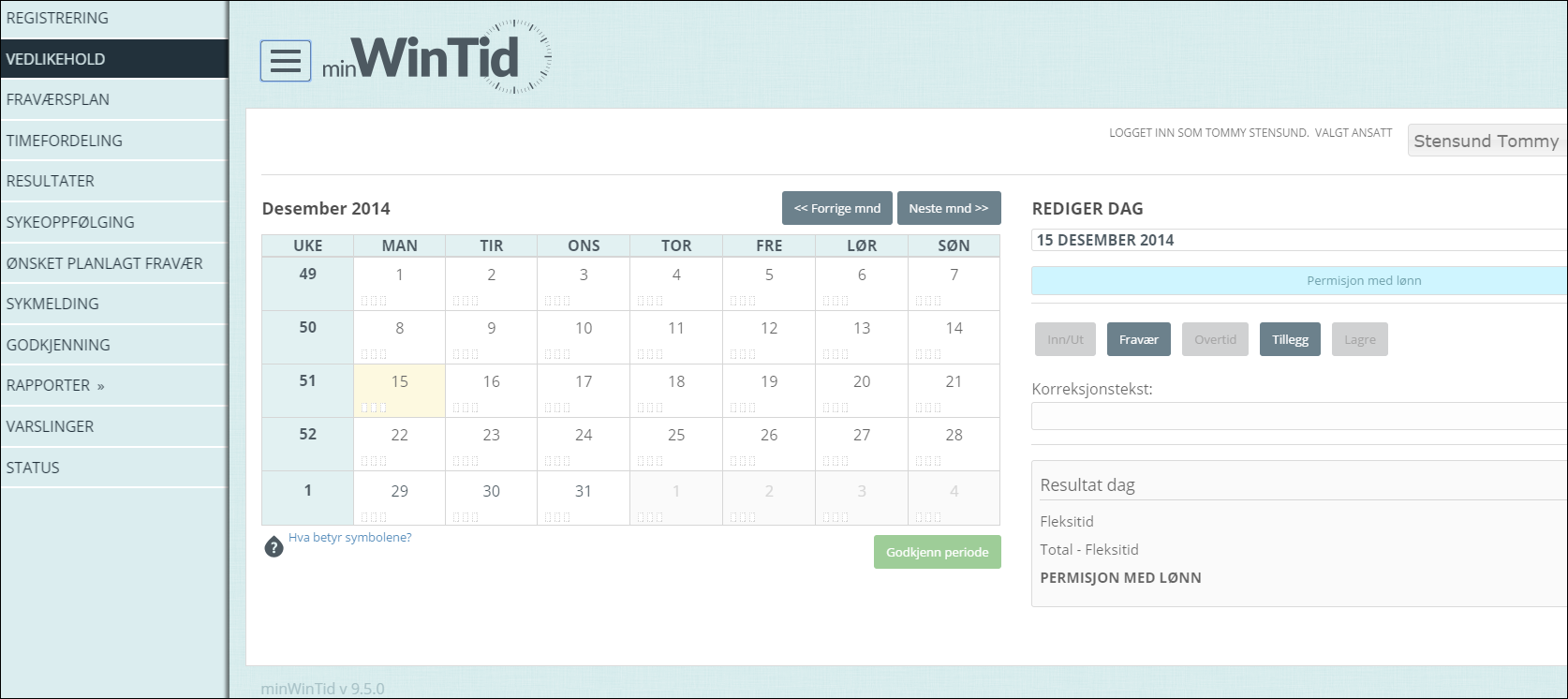The height and width of the screenshot is (699, 1568).
Task: Select December 25 in the calendar
Action: pyautogui.click(x=676, y=444)
